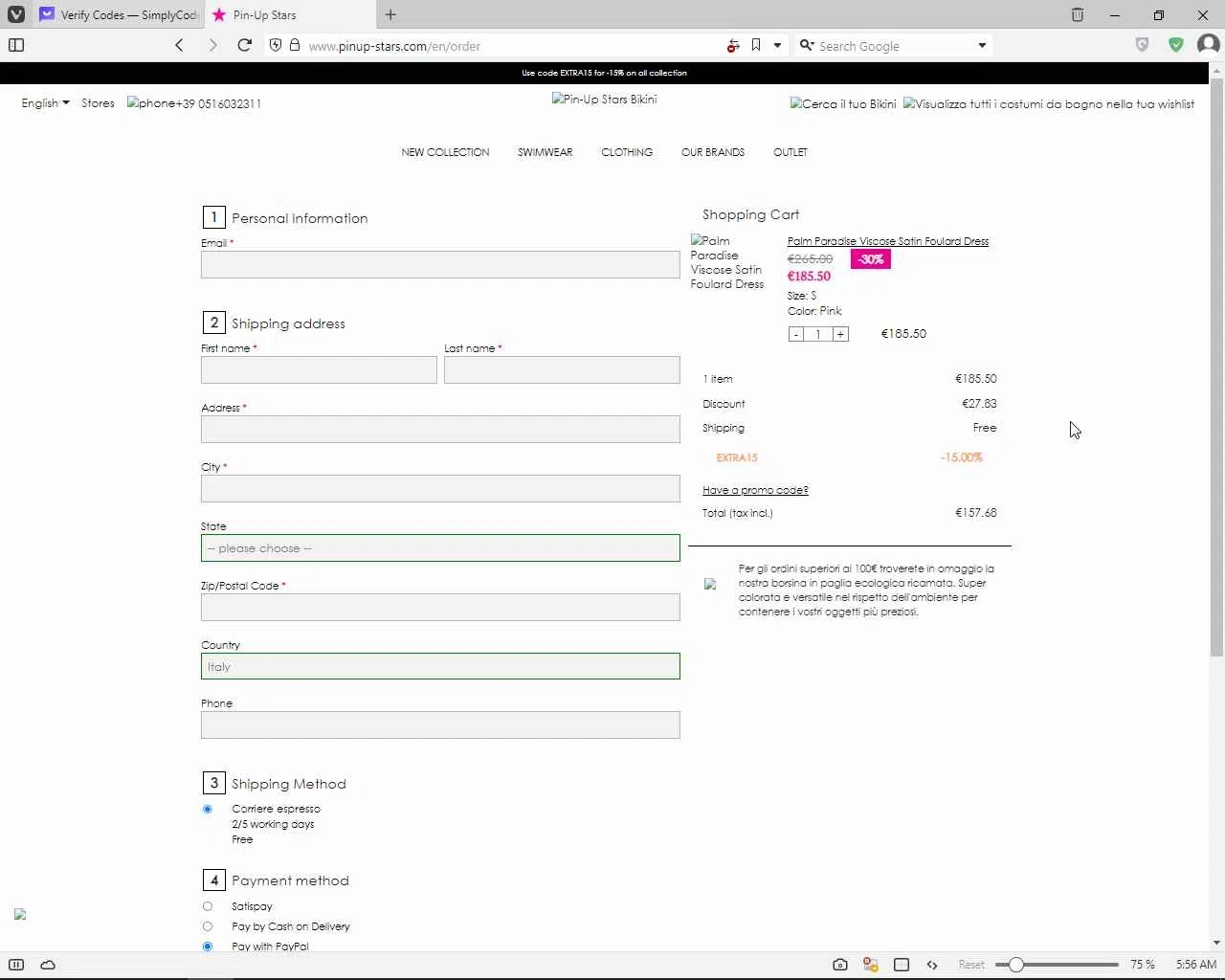Open the sync cloud icon
Viewport: 1225px width, 980px height.
48,965
